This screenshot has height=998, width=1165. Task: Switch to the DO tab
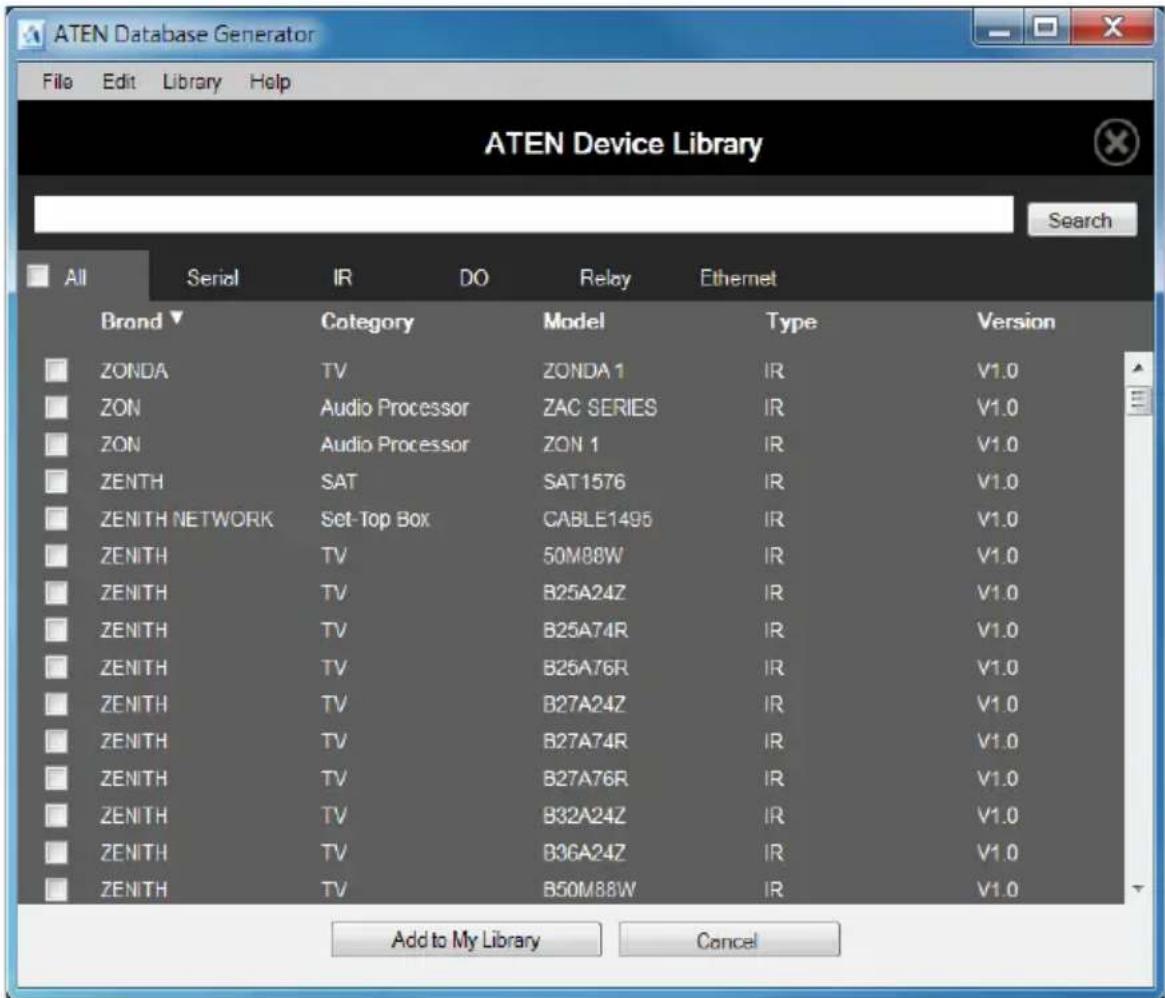(474, 278)
